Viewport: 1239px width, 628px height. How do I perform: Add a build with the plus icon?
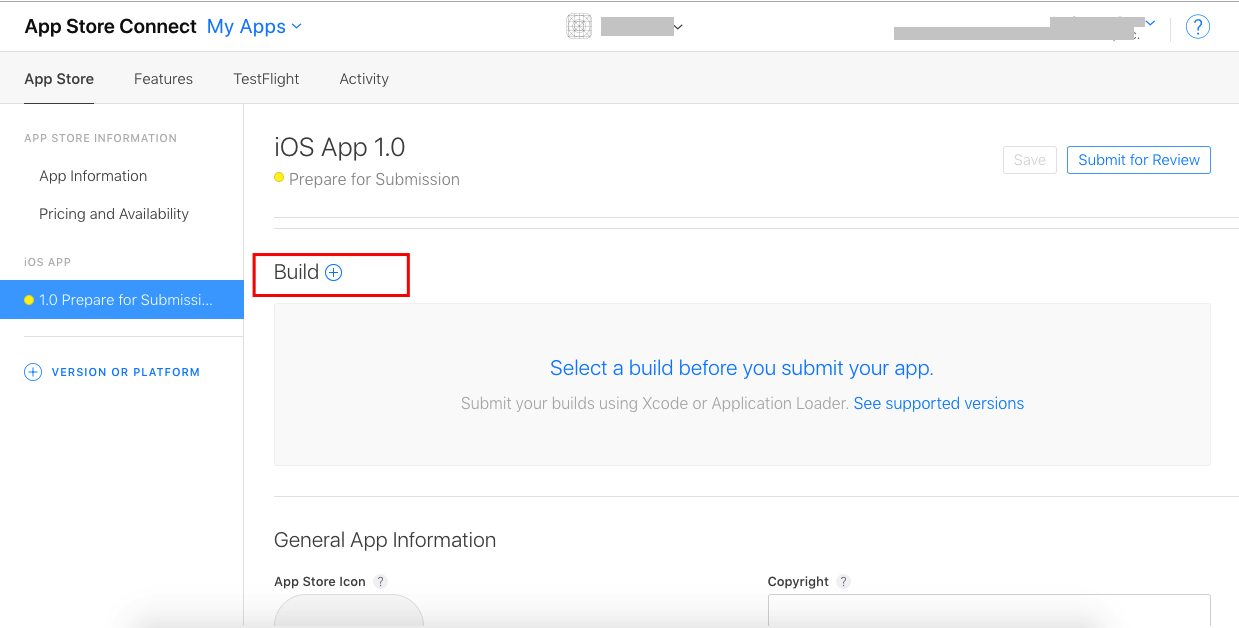(334, 272)
